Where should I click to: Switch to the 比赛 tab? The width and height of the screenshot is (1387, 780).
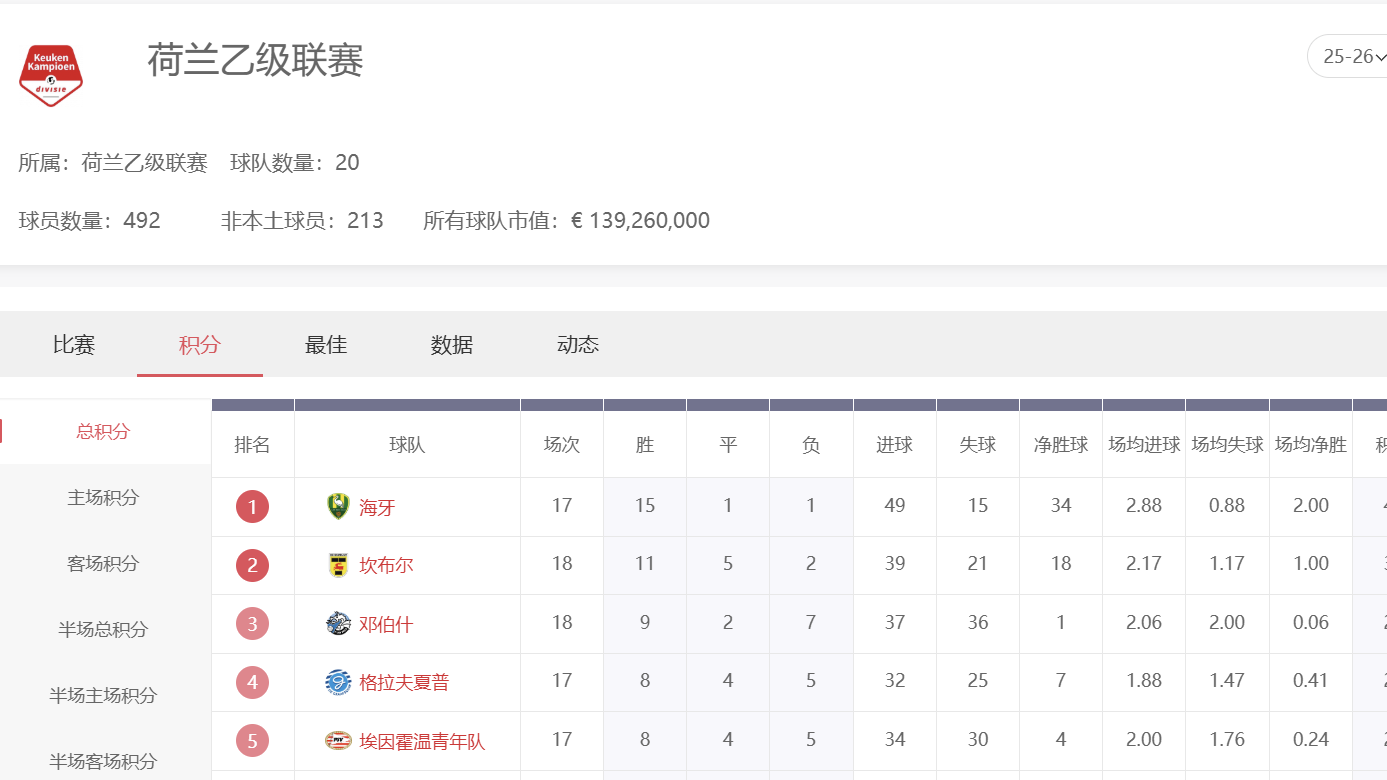(73, 344)
